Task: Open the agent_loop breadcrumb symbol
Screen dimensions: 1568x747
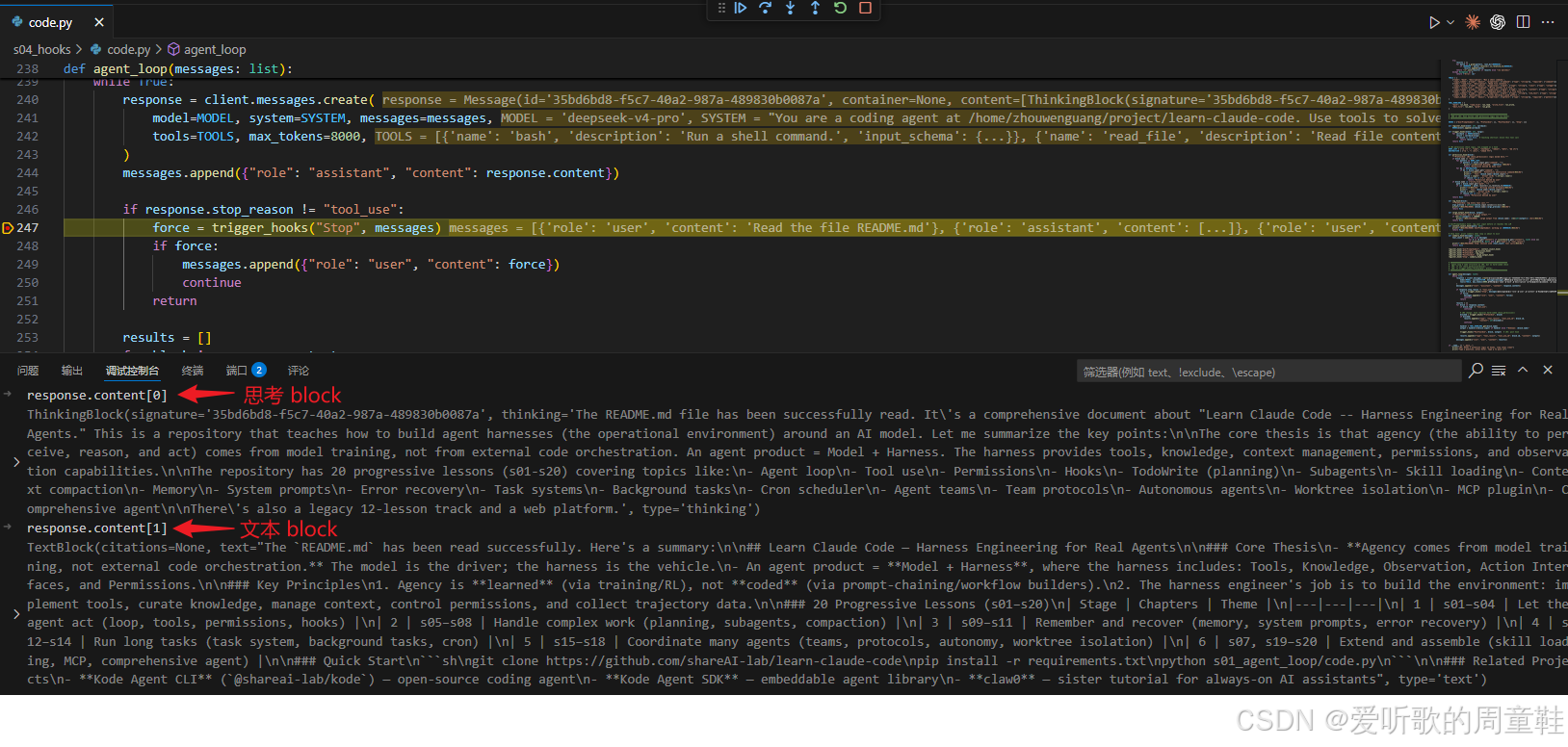Action: point(207,49)
